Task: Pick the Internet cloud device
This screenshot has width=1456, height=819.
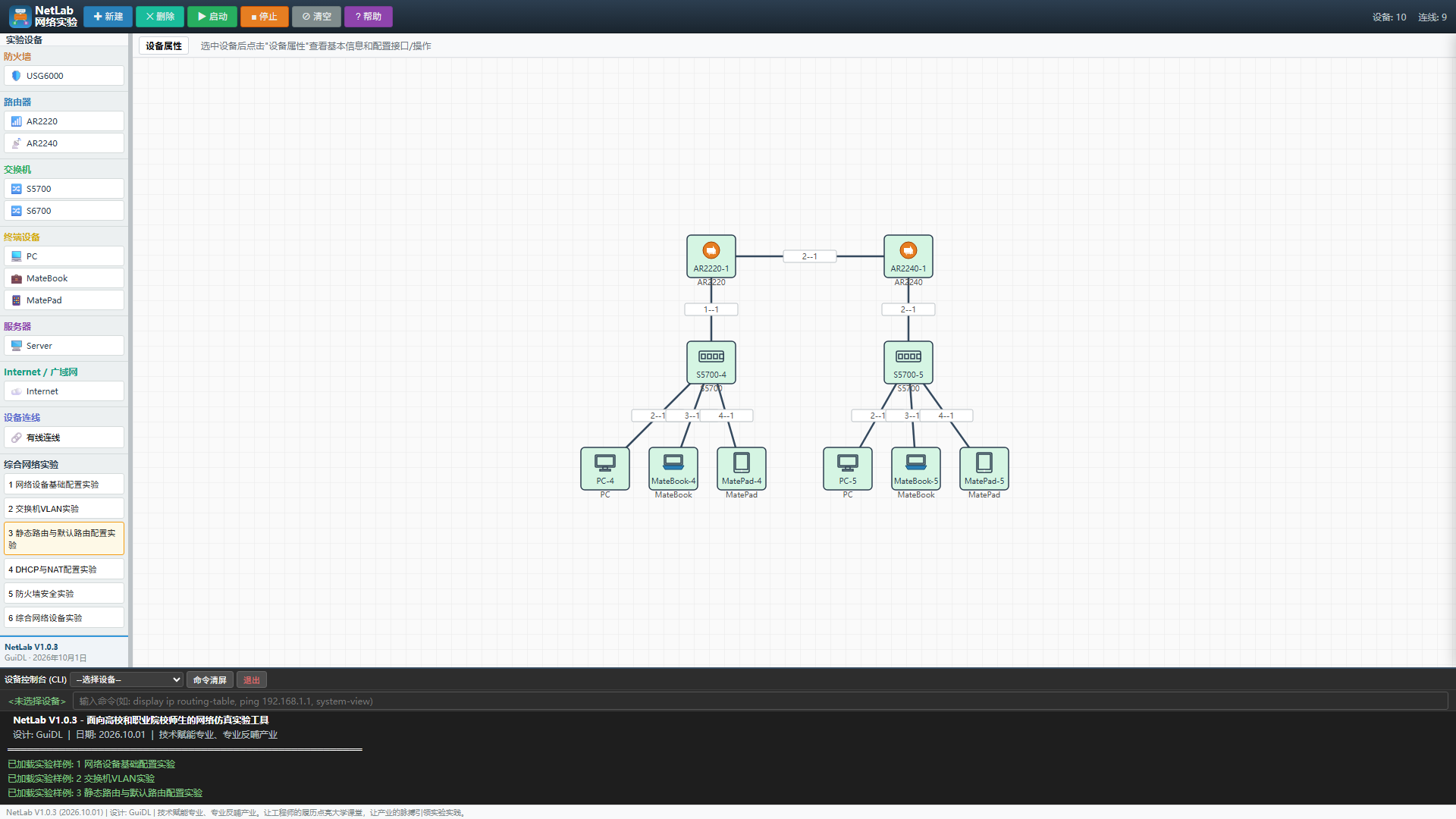Action: coord(64,391)
